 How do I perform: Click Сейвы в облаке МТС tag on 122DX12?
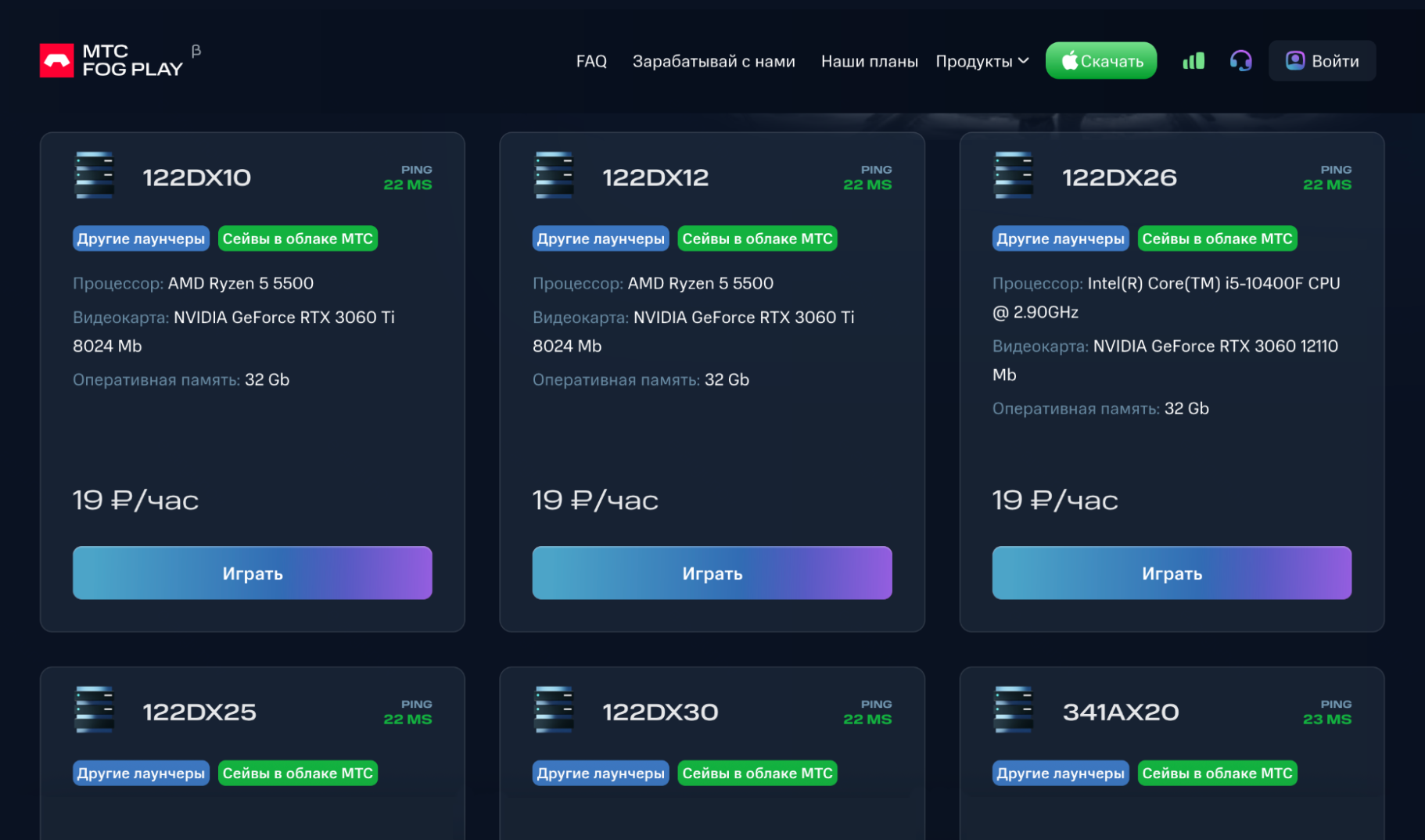pos(757,239)
